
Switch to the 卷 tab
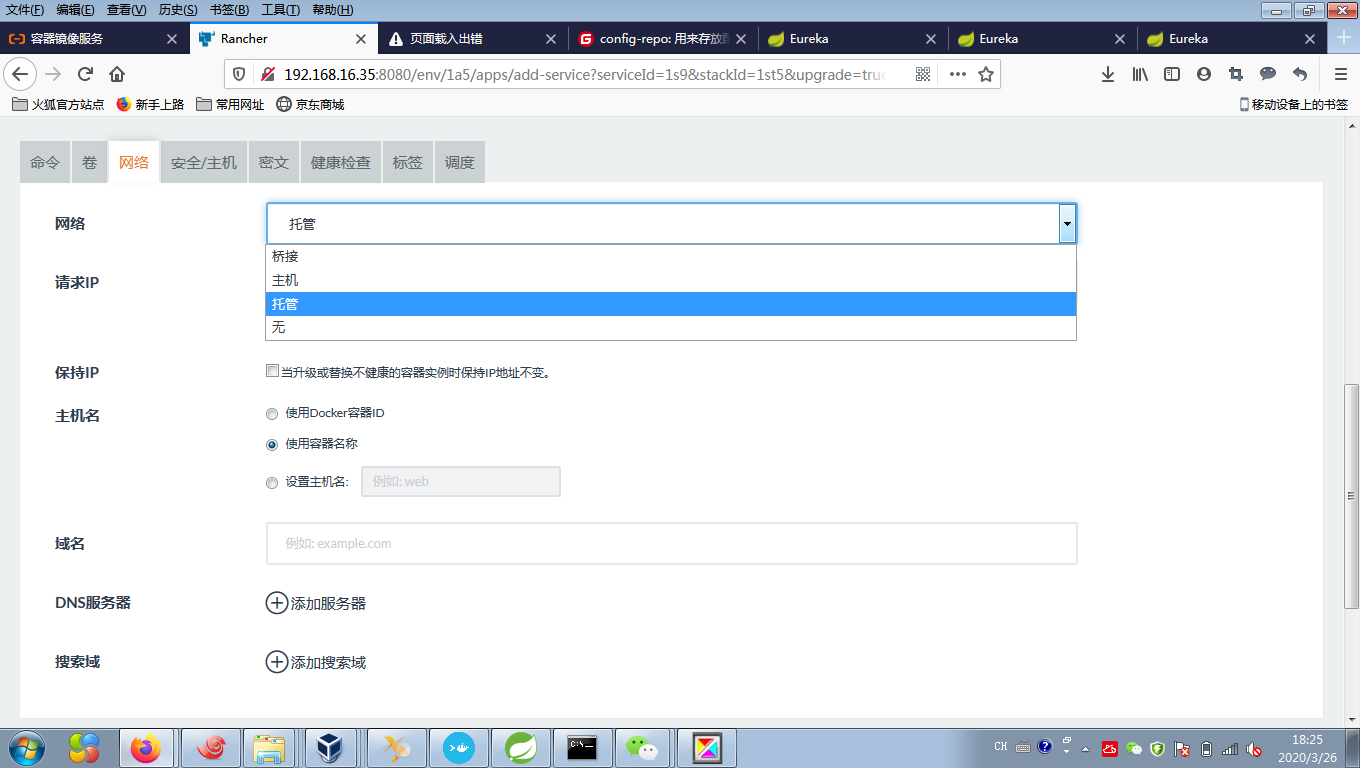pos(90,162)
